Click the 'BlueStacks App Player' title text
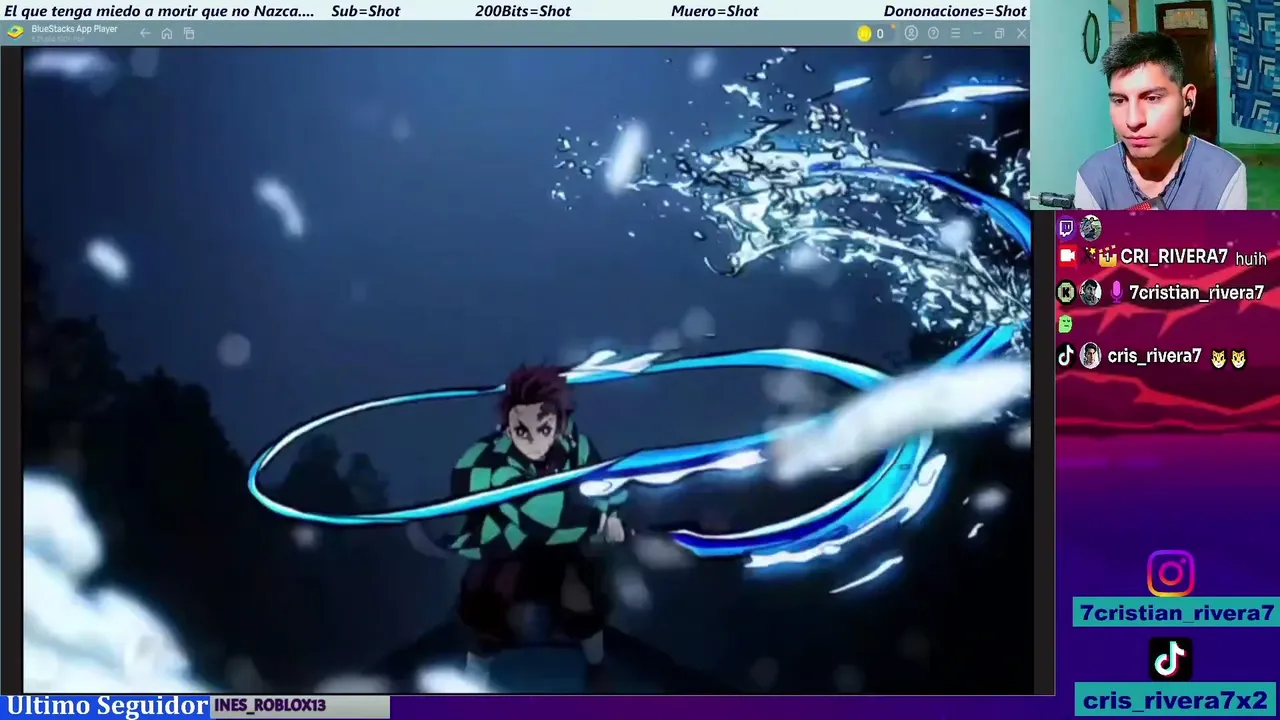Viewport: 1280px width, 720px height. [x=75, y=29]
